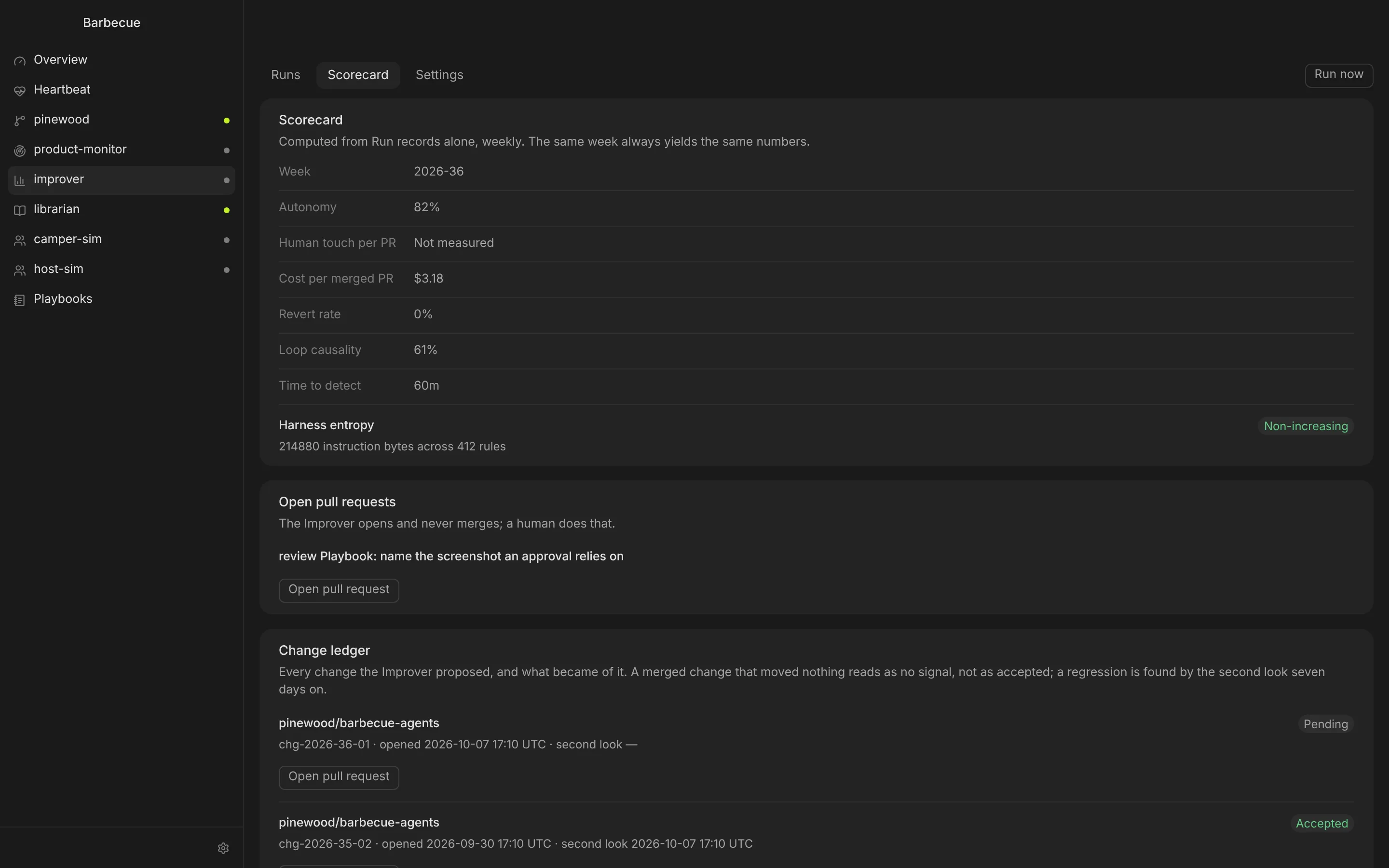Click the green status dot beside librarian
Image resolution: width=1389 pixels, height=868 pixels.
click(x=227, y=210)
